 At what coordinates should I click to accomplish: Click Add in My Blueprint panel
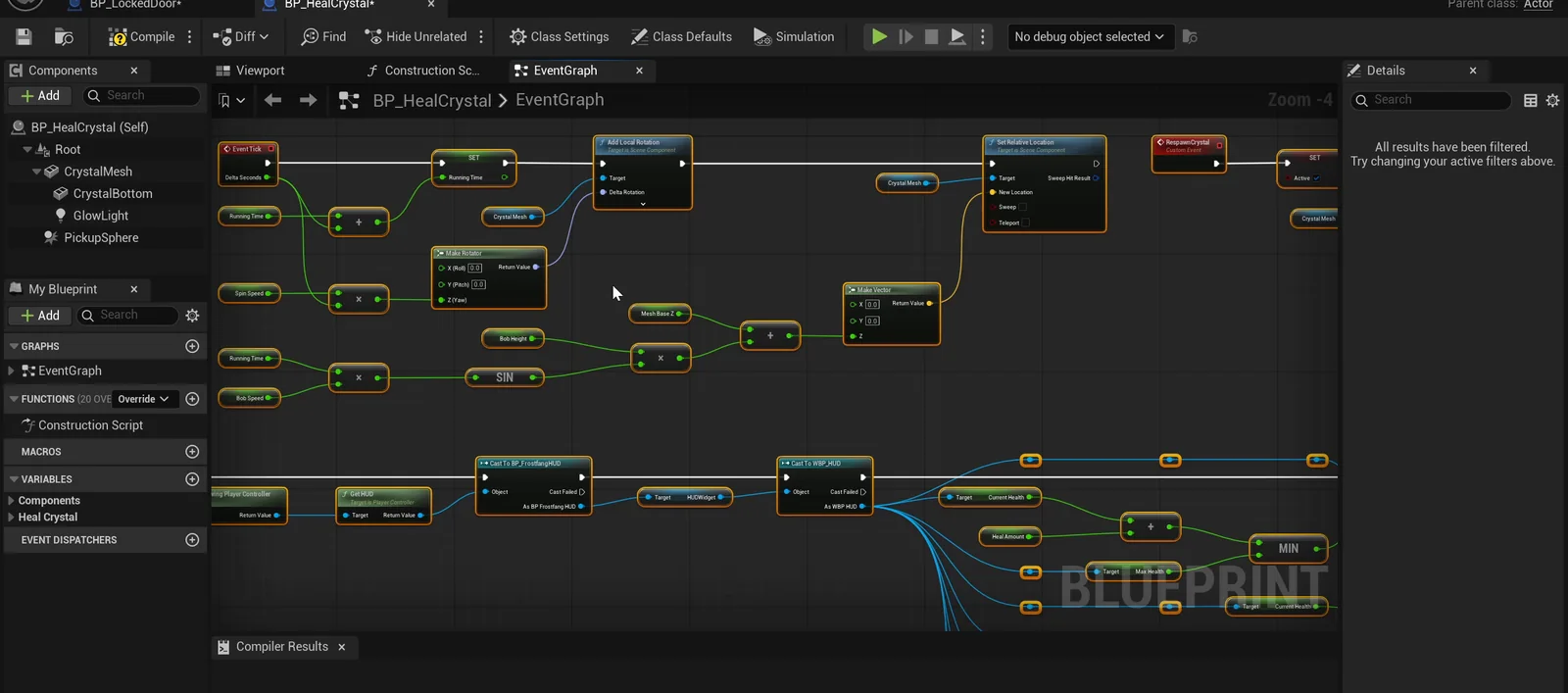(x=40, y=315)
